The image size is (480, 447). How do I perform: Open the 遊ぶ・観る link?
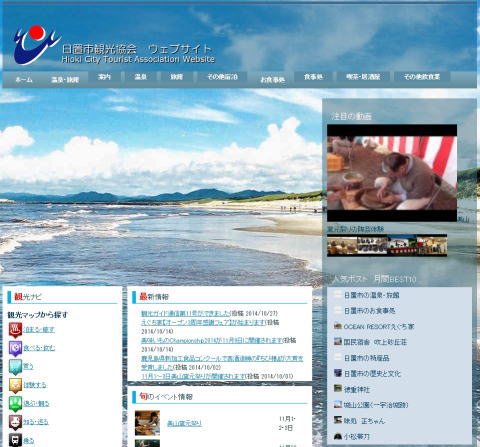36,403
